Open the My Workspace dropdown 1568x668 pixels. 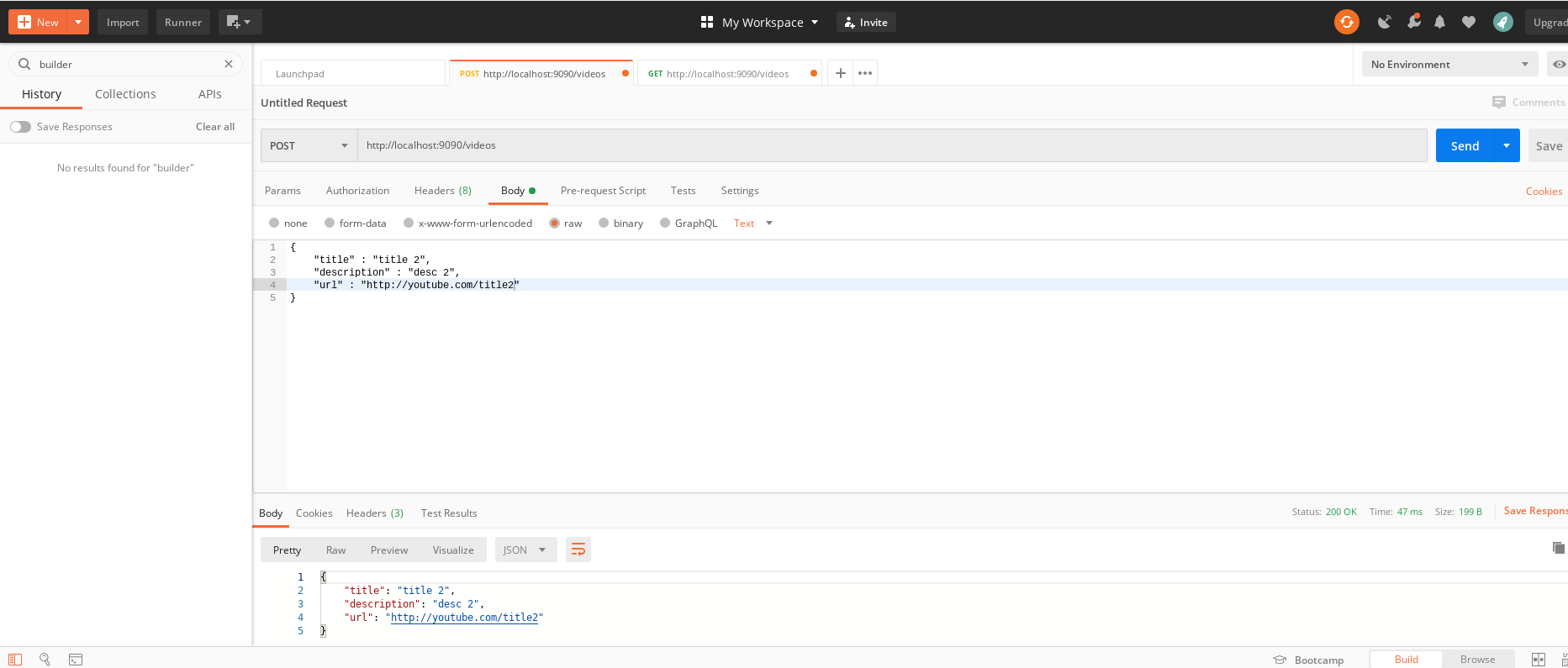point(770,23)
